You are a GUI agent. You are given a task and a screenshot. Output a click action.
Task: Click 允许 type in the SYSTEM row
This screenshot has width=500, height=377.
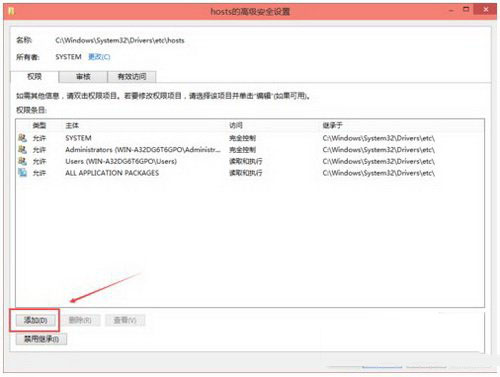click(x=39, y=138)
